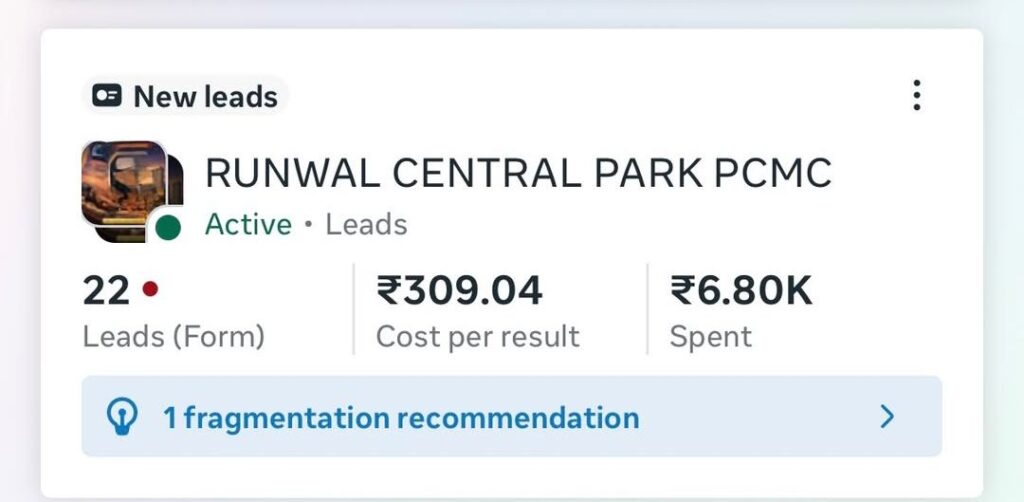Open the three-dot more options menu
The width and height of the screenshot is (1024, 502).
click(916, 95)
